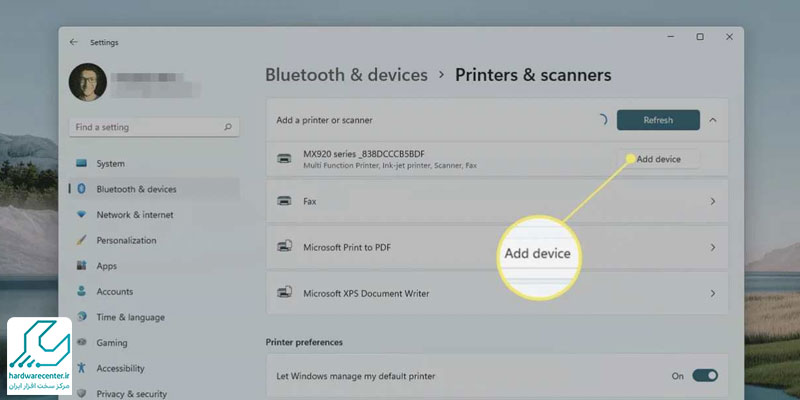
Task: Open Microsoft XPS Document Writer chevron
Action: (x=712, y=293)
